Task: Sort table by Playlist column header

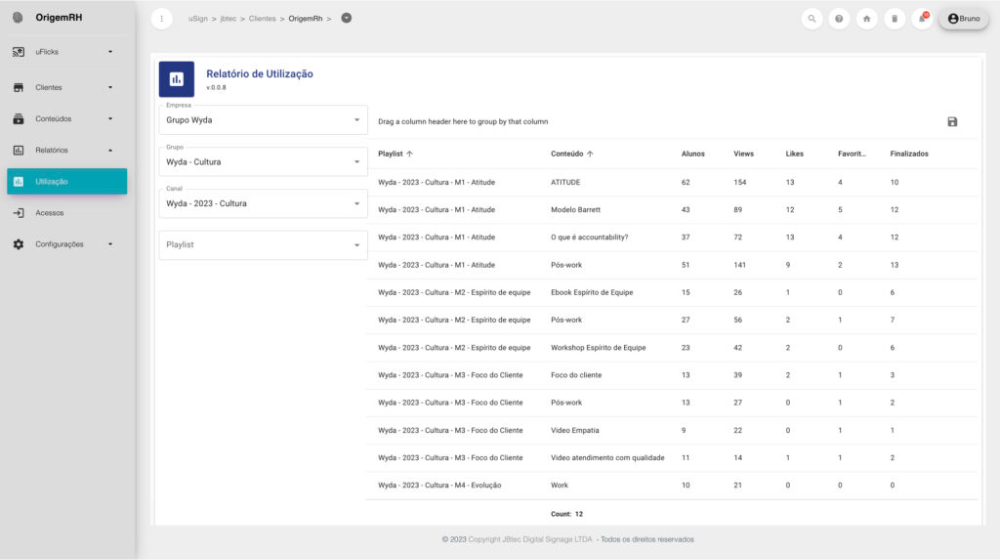Action: click(391, 154)
